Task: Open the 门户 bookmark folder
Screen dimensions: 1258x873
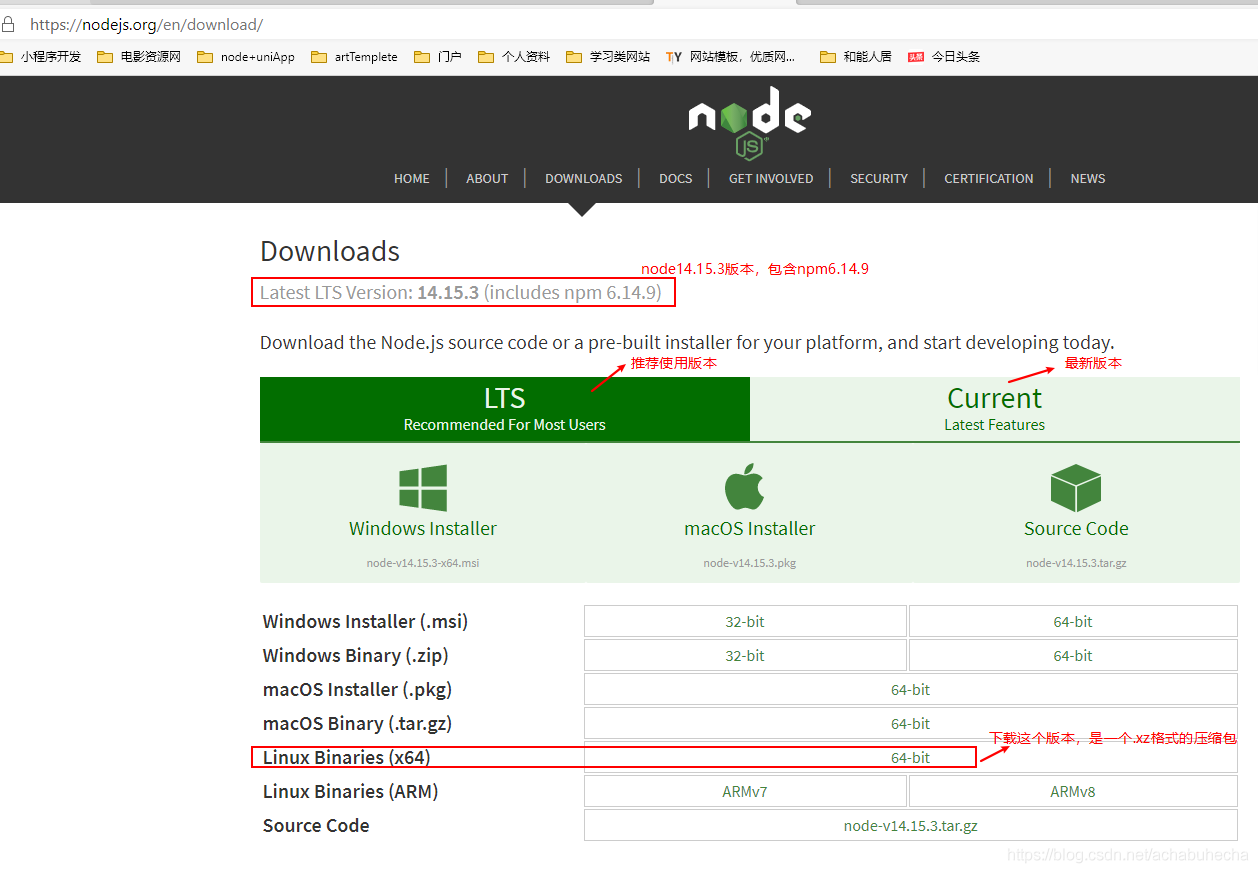Action: [x=438, y=57]
